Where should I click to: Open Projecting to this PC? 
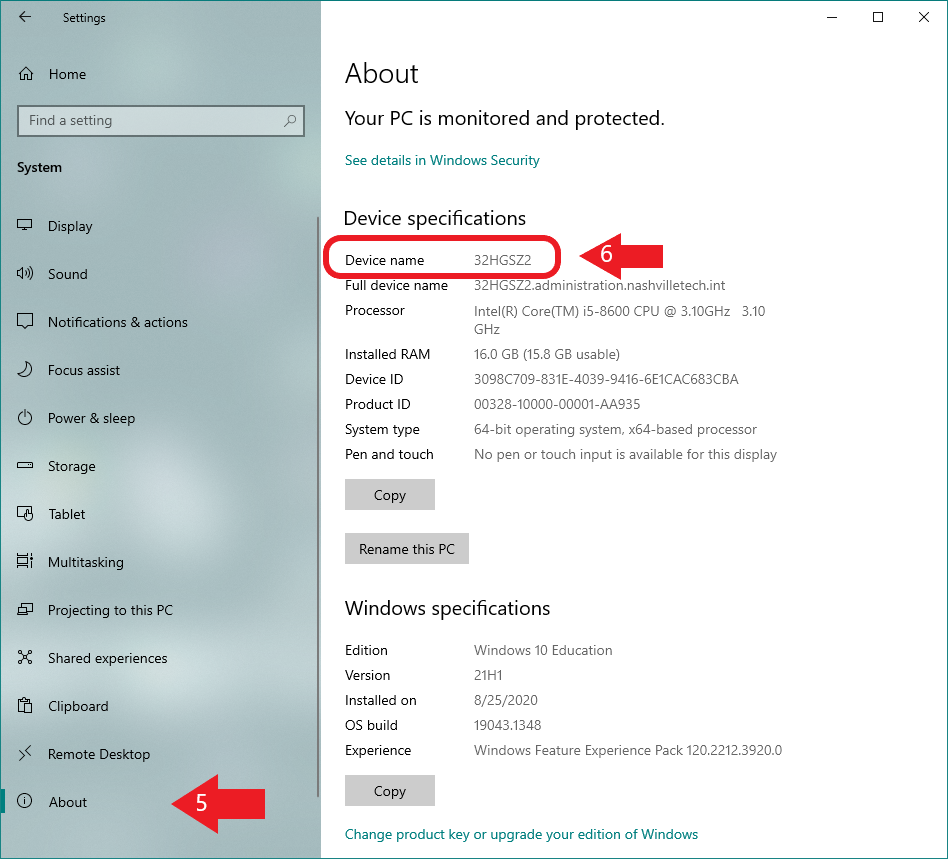(x=159, y=610)
